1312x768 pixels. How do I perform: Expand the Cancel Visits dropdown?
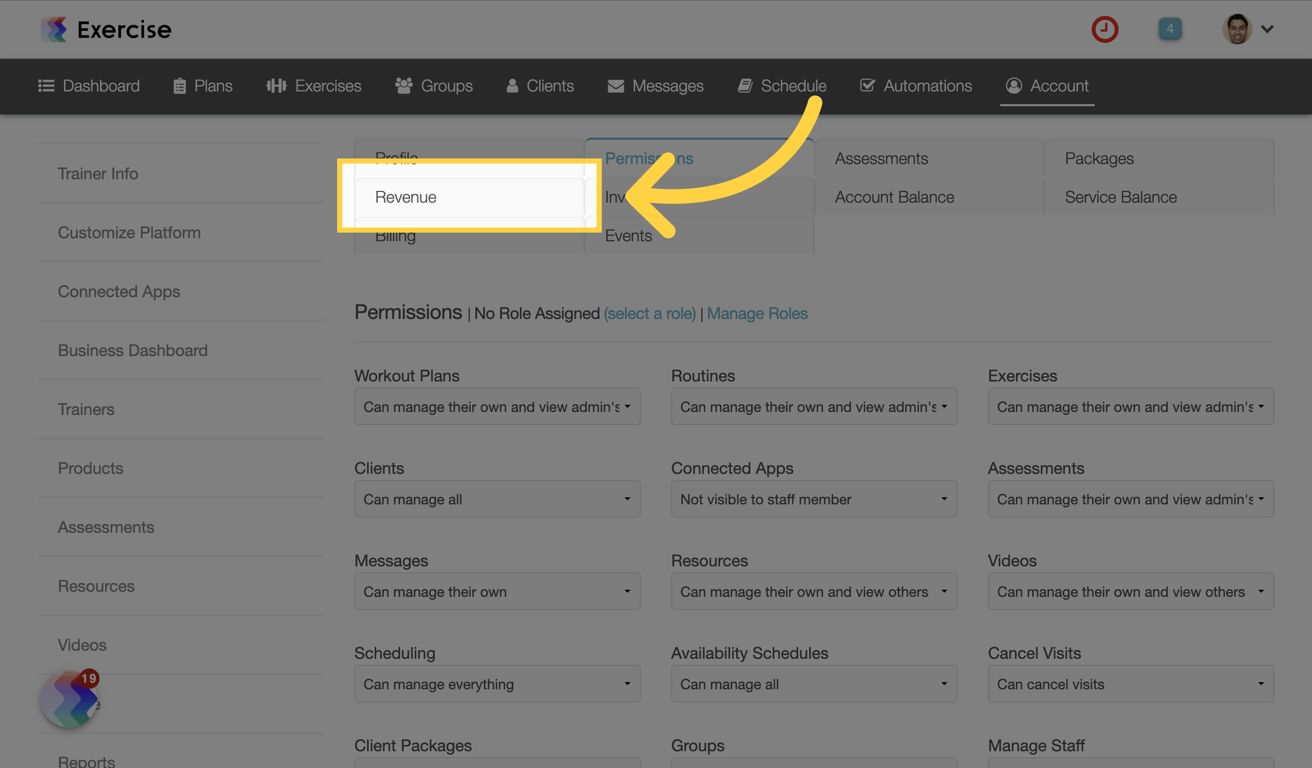(1130, 684)
